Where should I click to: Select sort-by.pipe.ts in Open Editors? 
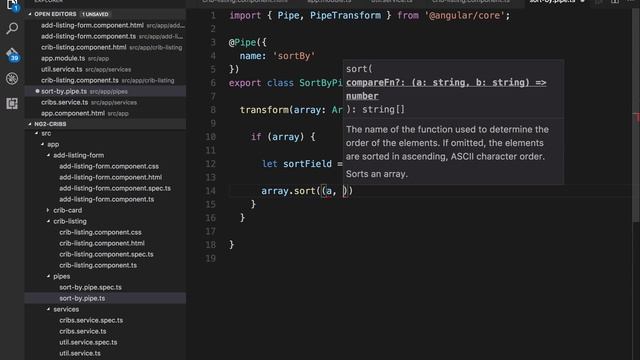105,91
